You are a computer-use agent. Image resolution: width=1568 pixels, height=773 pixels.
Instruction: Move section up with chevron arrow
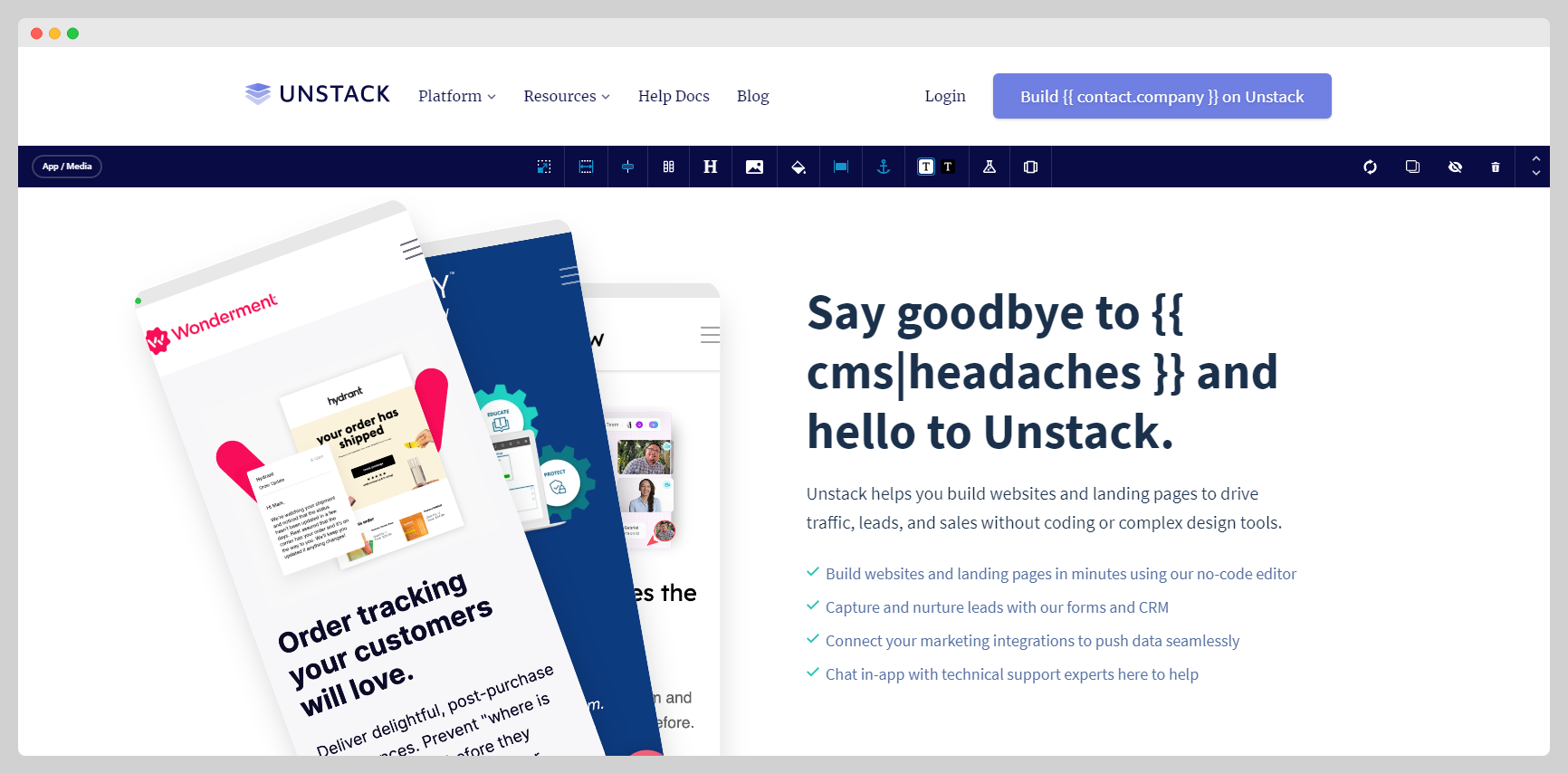1536,158
